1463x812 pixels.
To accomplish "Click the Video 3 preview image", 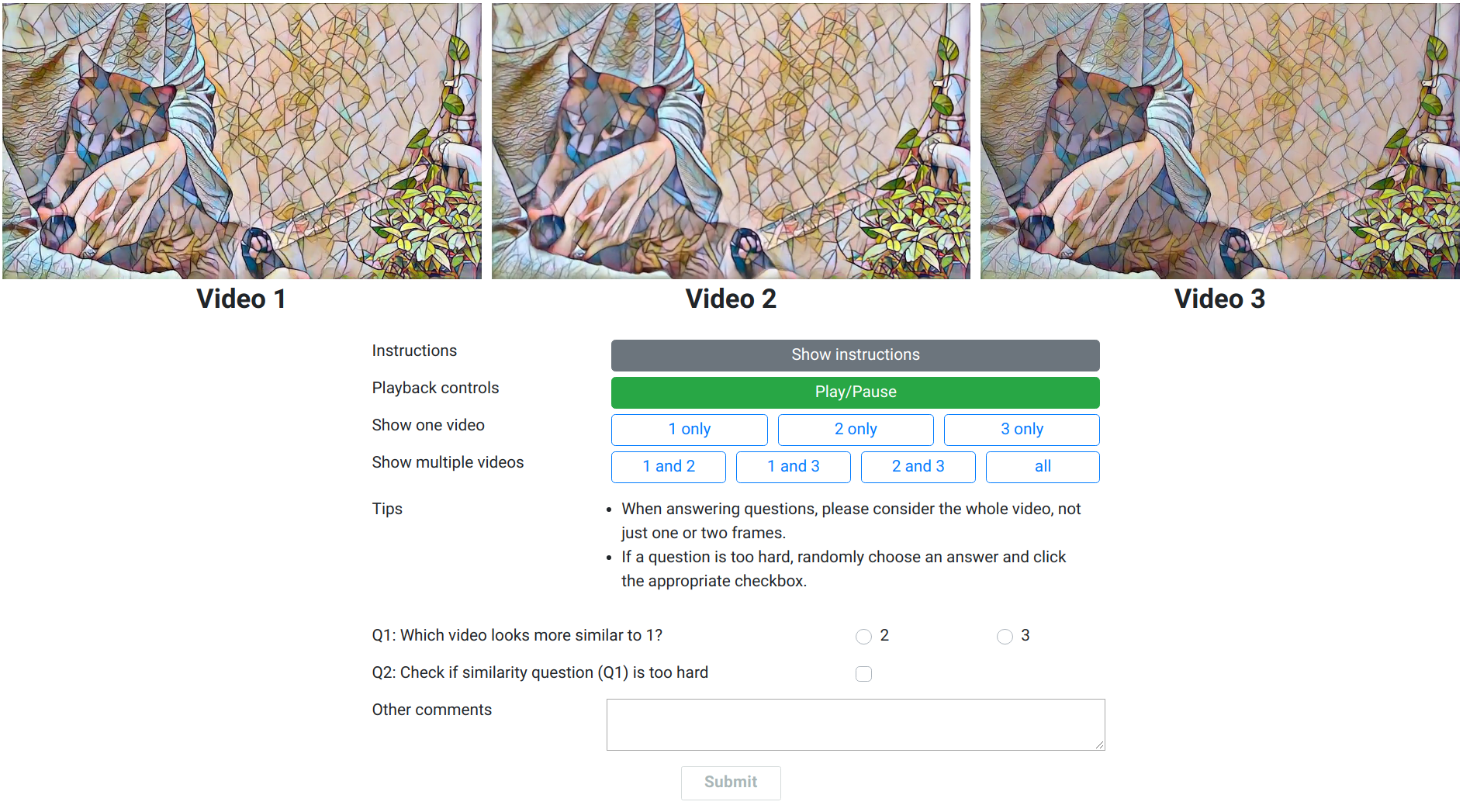I will (x=1219, y=141).
